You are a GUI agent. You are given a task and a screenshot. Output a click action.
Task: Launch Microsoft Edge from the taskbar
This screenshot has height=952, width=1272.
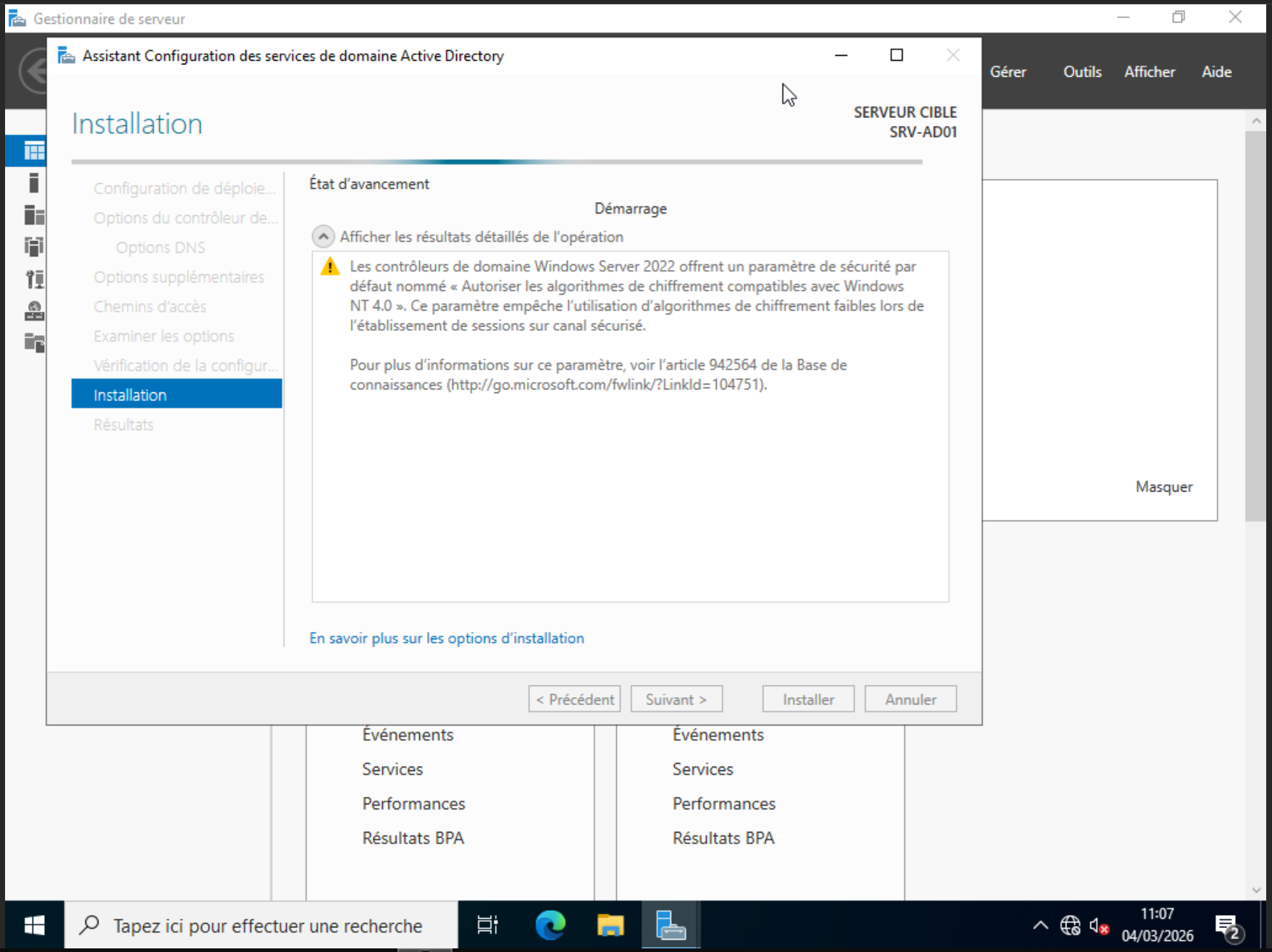coord(550,925)
